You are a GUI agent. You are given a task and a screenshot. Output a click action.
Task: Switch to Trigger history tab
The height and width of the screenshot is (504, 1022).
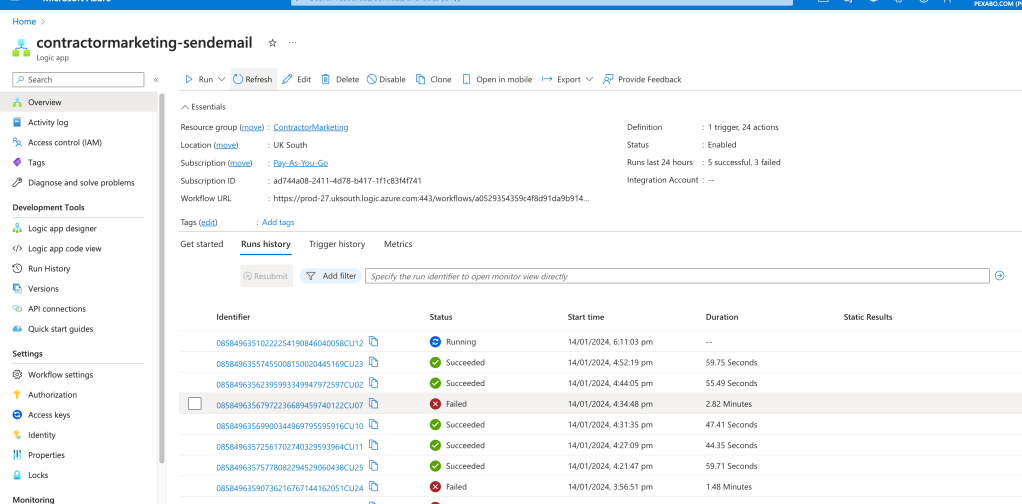[337, 244]
